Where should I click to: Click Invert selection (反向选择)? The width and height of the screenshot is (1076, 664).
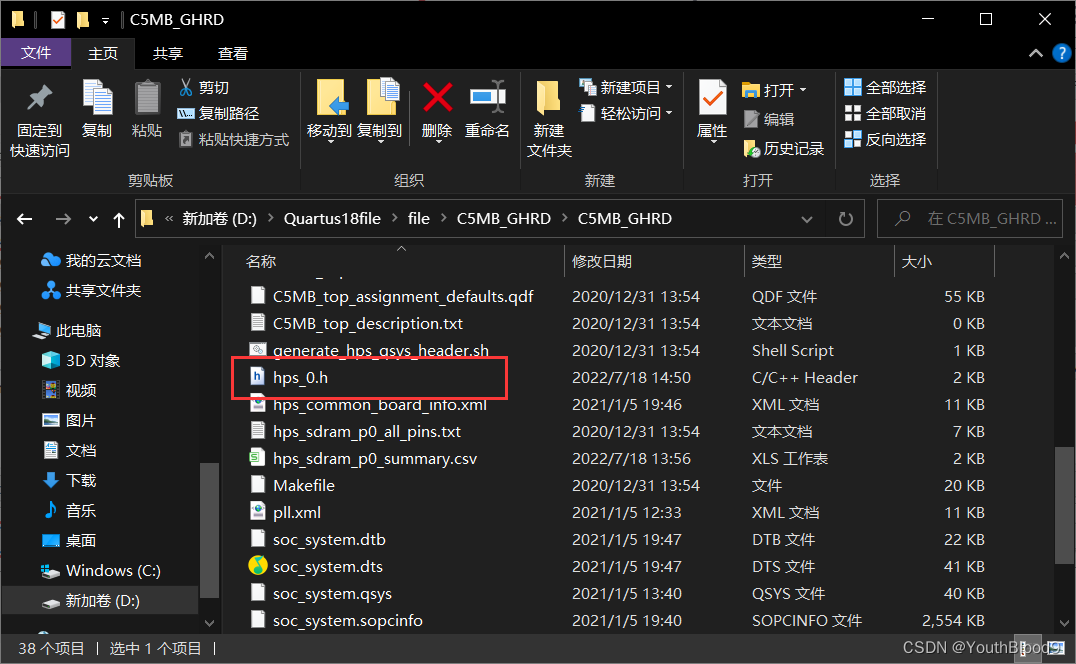tap(885, 139)
